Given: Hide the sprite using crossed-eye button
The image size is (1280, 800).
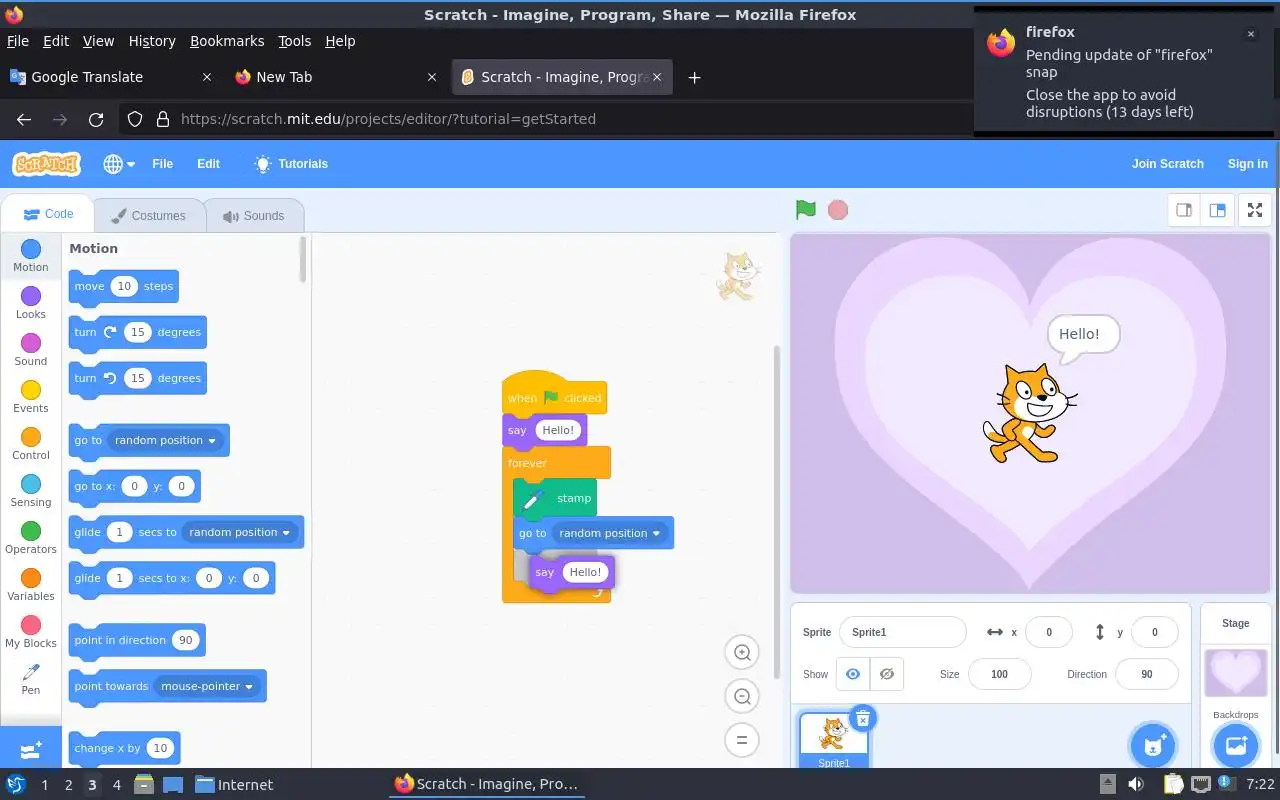Looking at the screenshot, I should (886, 674).
